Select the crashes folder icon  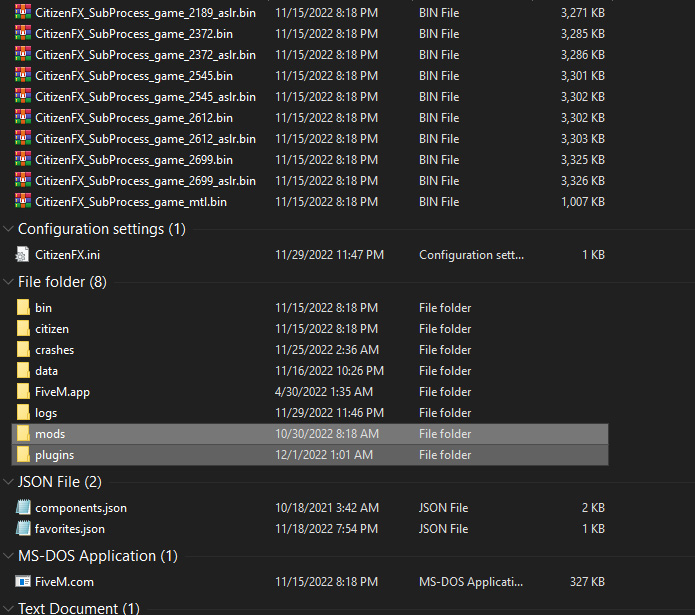[23, 350]
